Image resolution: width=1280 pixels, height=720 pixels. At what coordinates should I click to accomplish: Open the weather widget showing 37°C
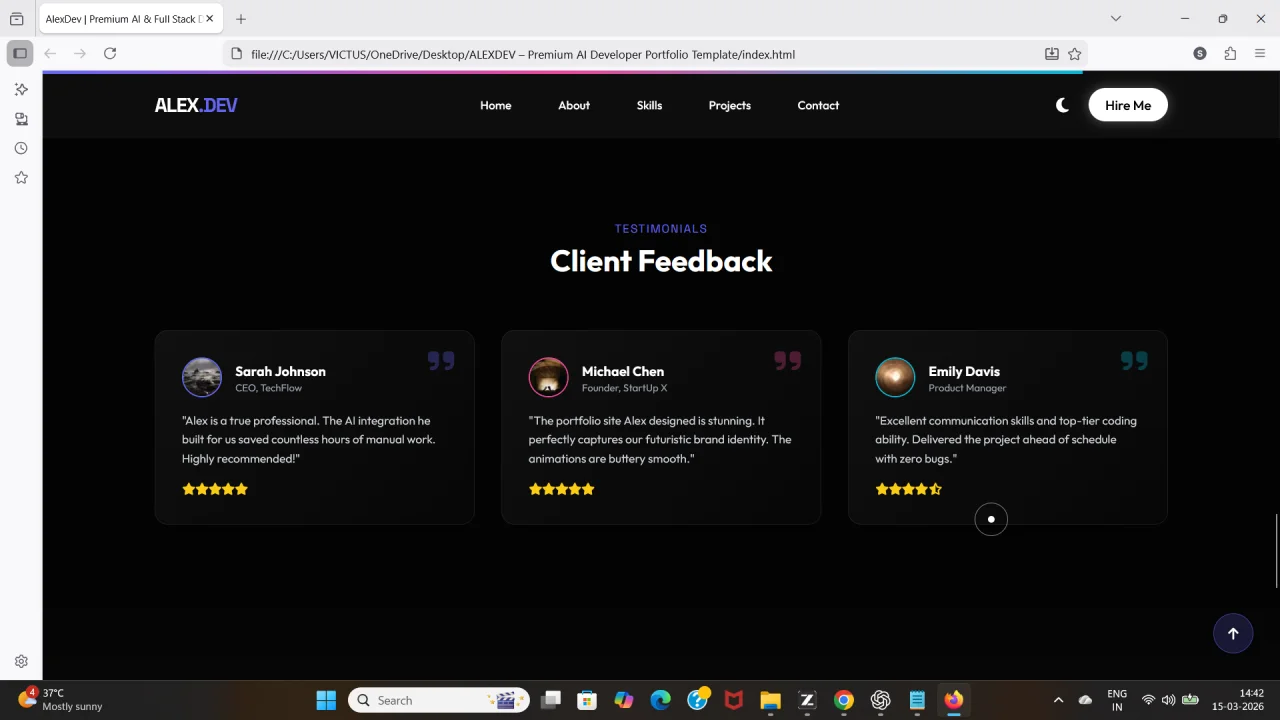[x=62, y=699]
